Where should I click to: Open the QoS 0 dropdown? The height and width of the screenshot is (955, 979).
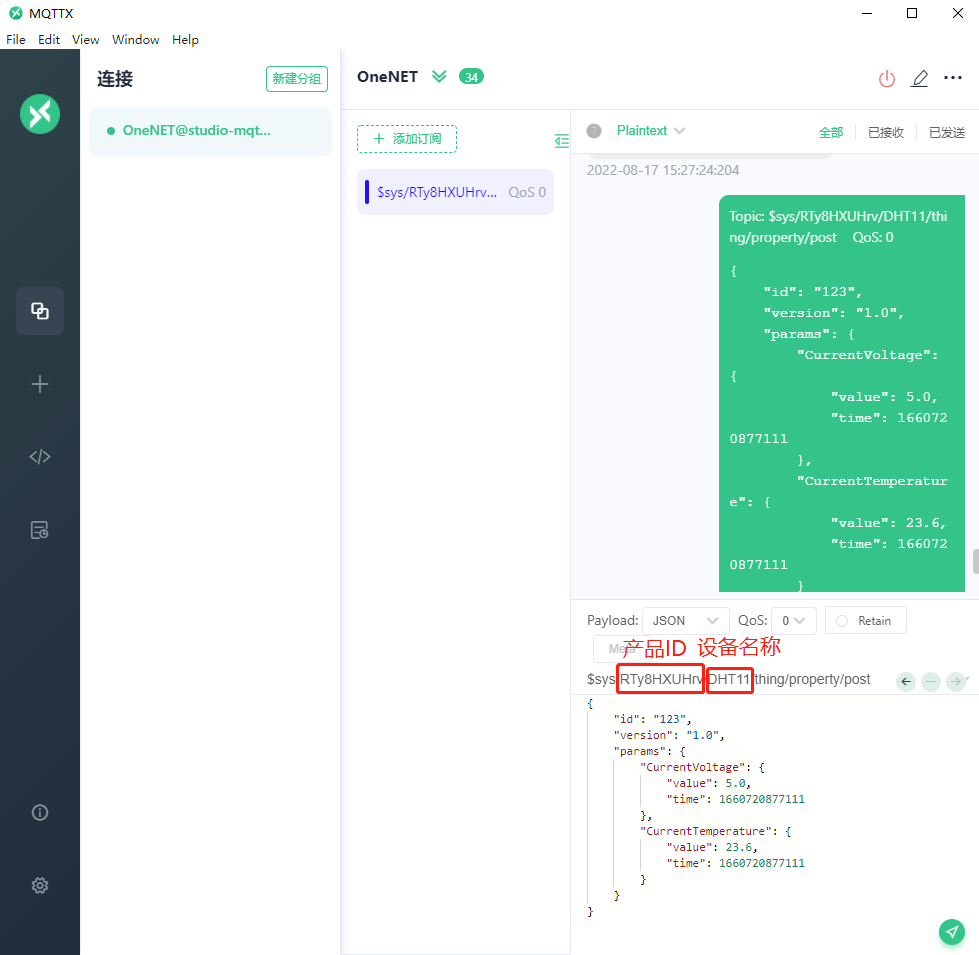click(794, 620)
